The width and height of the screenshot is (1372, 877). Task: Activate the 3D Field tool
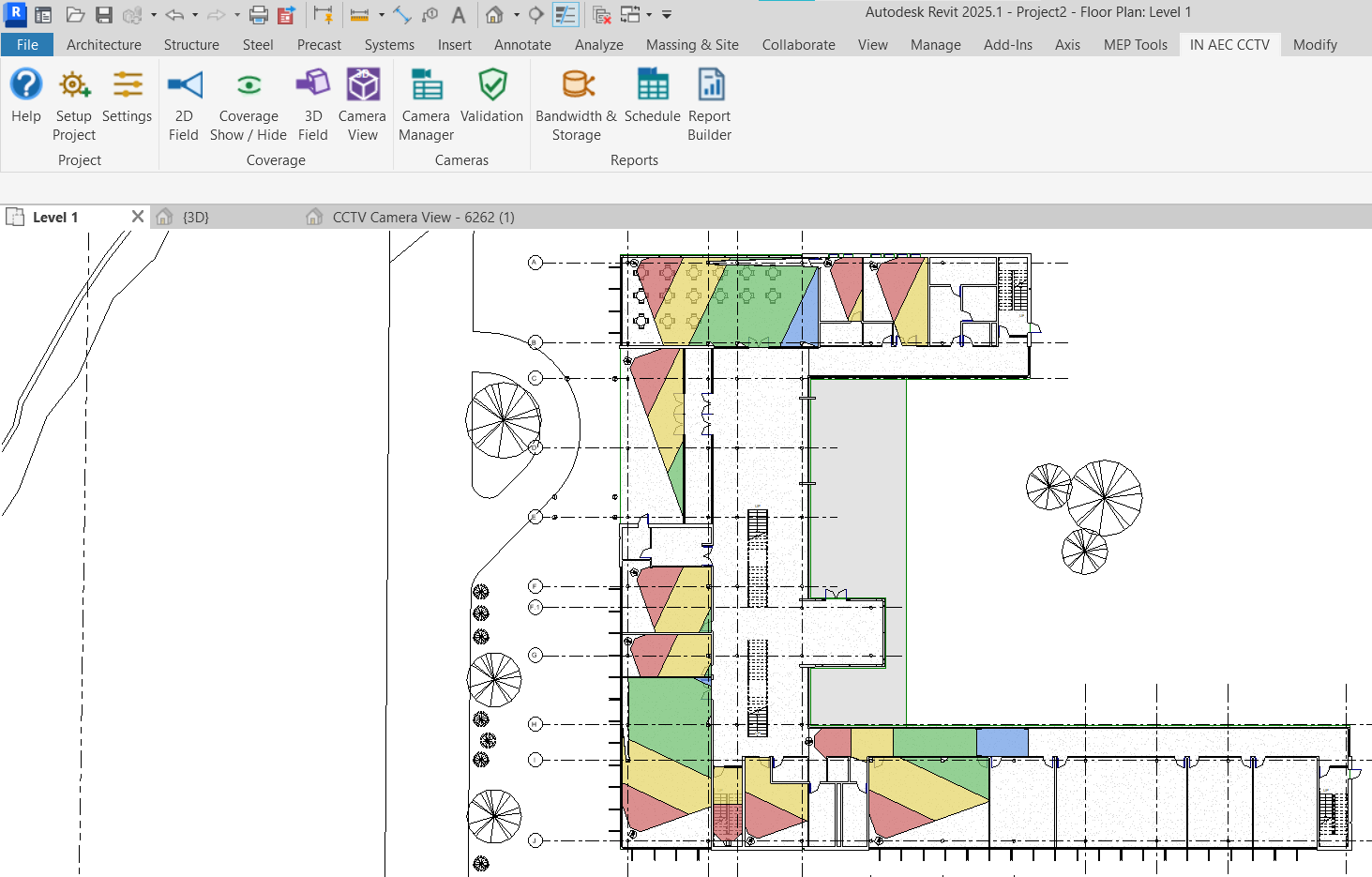coord(313,105)
